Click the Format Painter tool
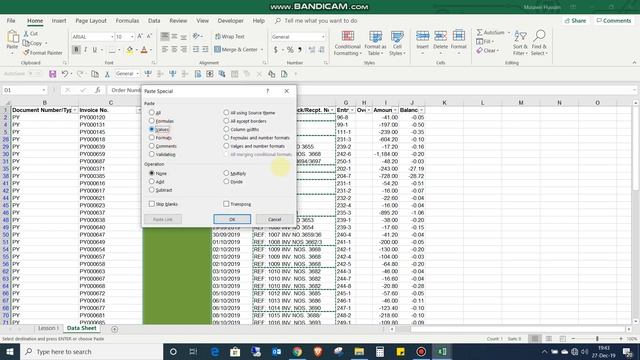Image resolution: width=640 pixels, height=360 pixels. [43, 53]
